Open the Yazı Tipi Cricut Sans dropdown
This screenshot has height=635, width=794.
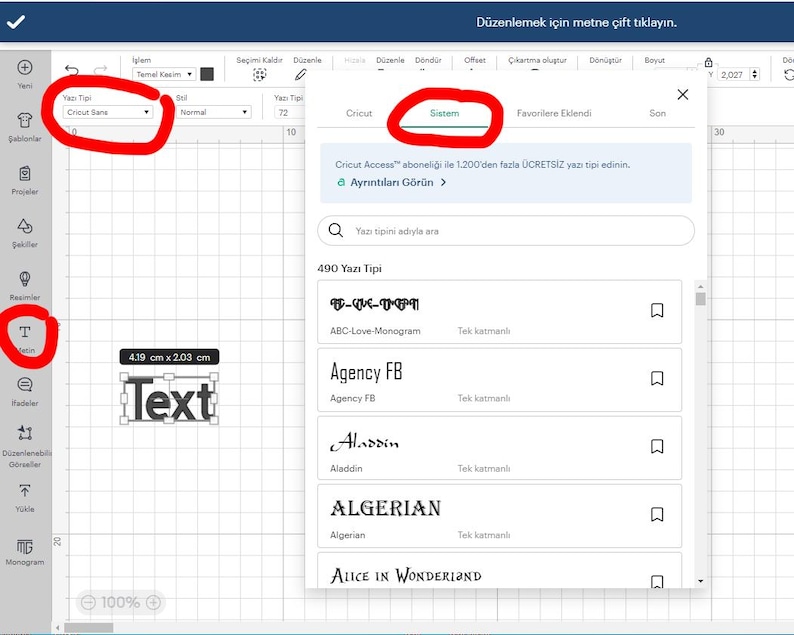tap(108, 112)
